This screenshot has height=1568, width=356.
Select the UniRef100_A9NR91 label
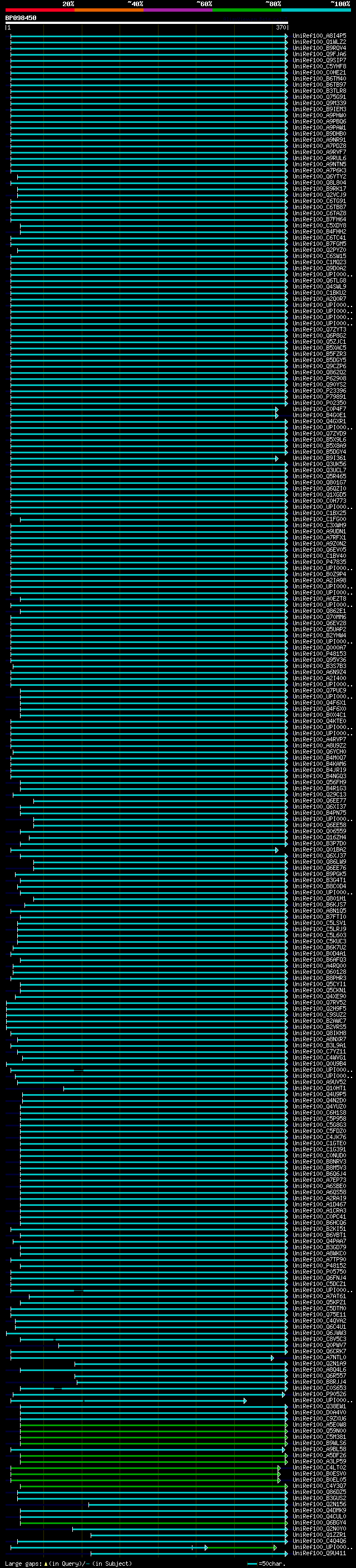point(319,140)
